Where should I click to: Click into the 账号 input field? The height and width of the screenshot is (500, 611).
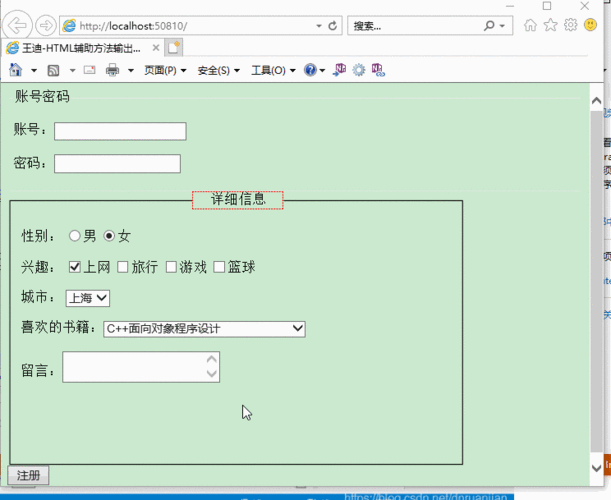[120, 131]
